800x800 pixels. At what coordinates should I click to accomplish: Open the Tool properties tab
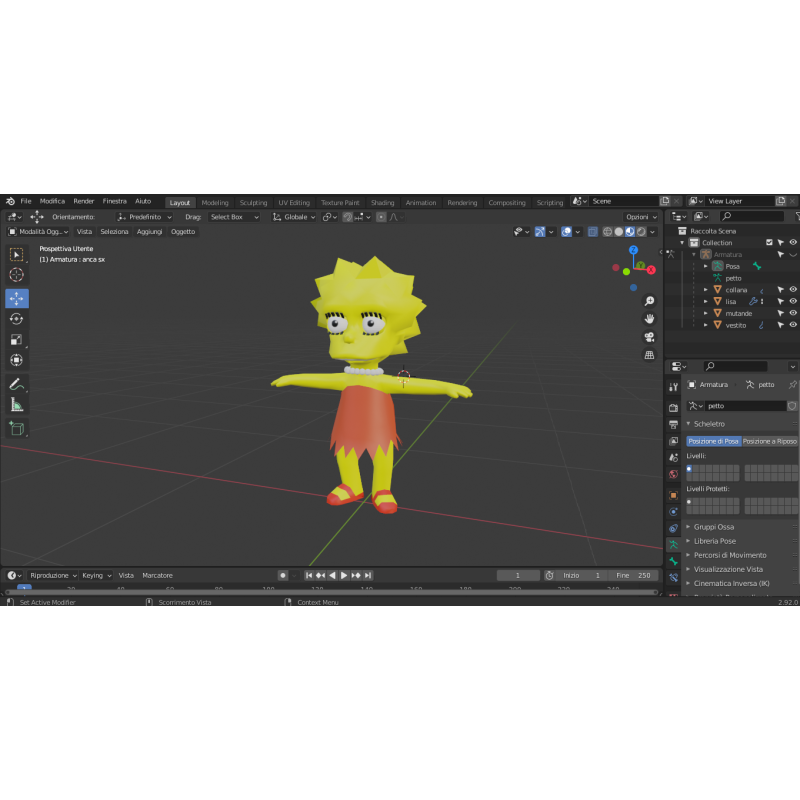[x=673, y=387]
